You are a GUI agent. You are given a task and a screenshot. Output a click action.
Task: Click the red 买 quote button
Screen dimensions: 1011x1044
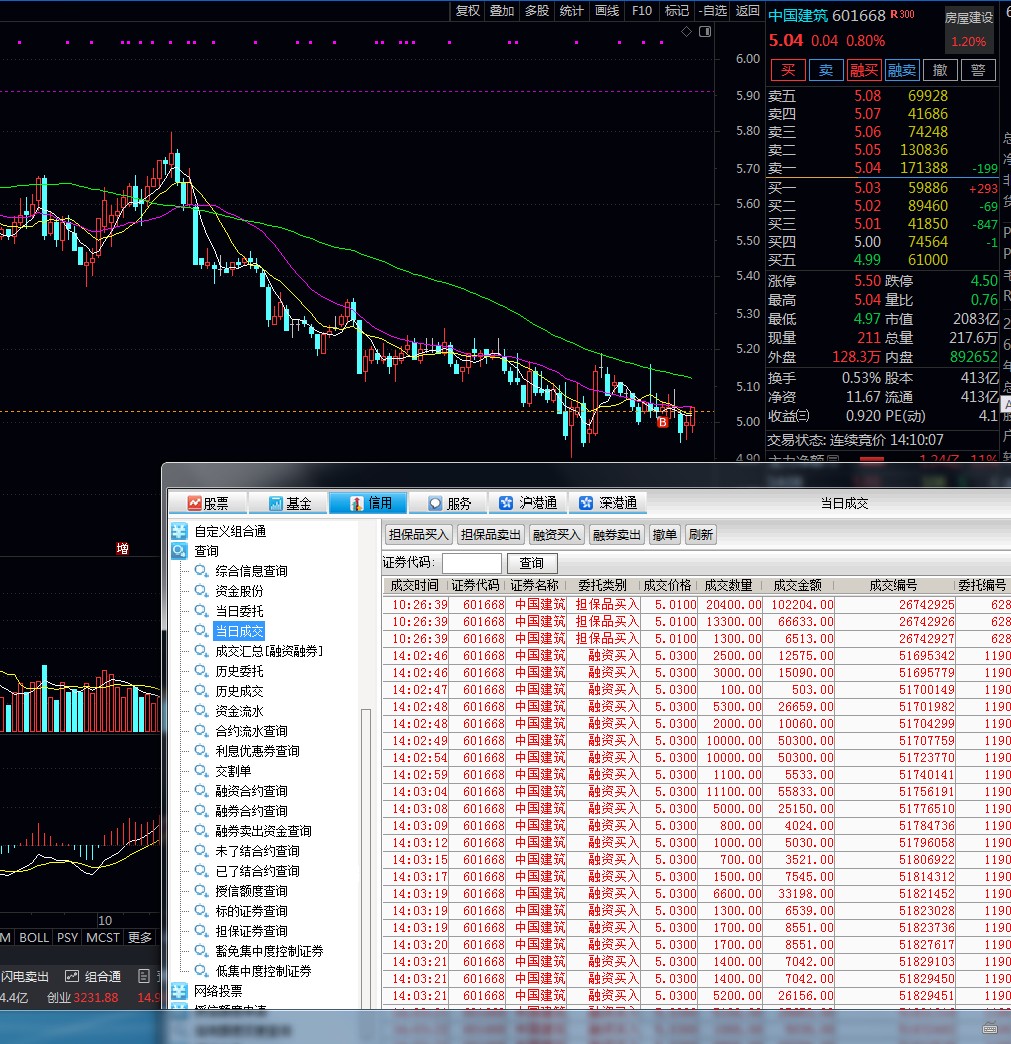coord(788,71)
